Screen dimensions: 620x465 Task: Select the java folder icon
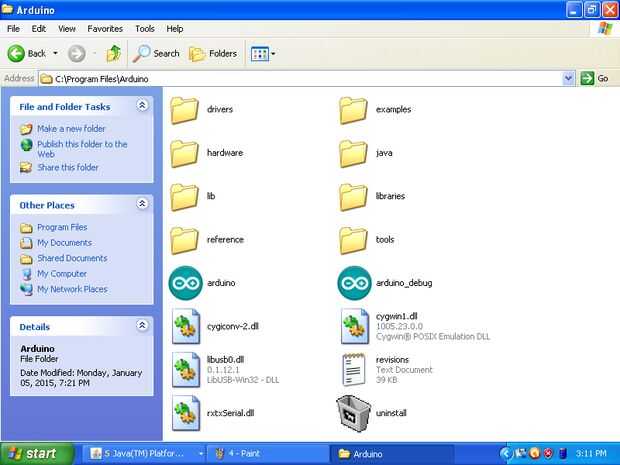353,154
